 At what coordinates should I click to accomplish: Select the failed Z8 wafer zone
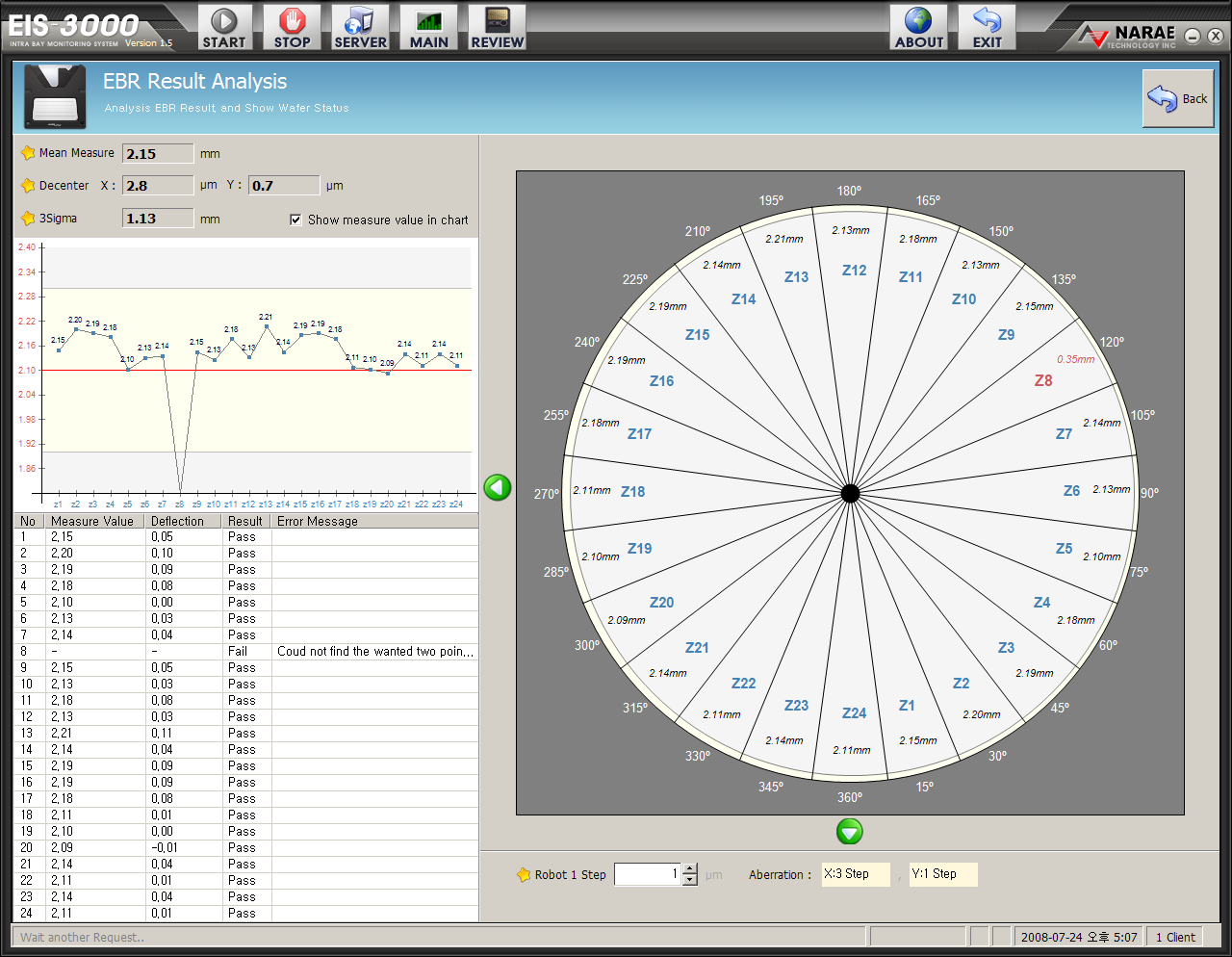1043,380
